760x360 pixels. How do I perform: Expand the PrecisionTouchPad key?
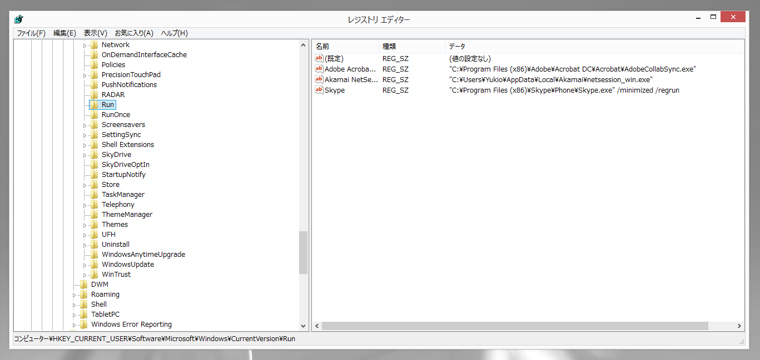click(84, 75)
